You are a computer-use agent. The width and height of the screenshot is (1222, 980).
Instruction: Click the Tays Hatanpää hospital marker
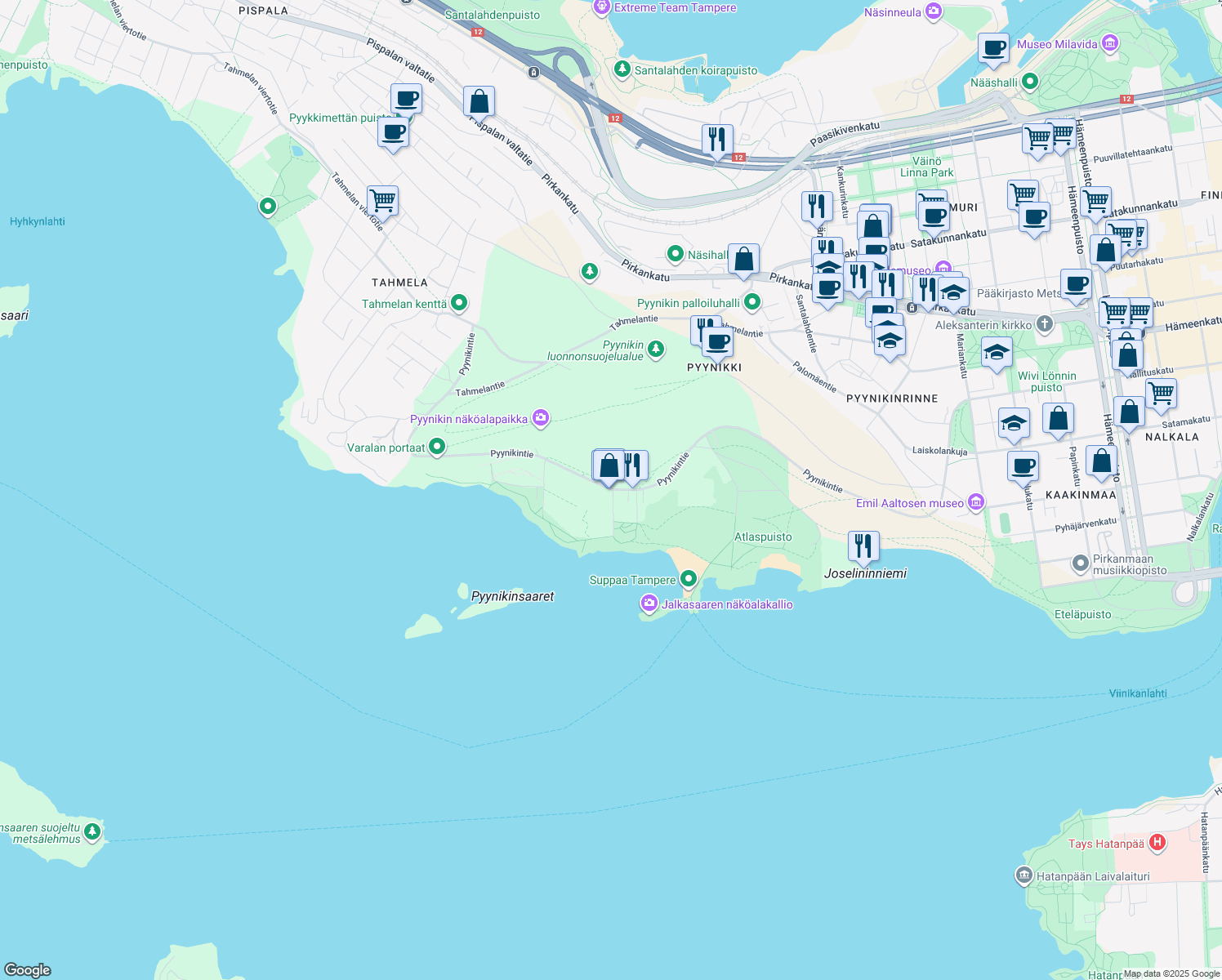[x=1157, y=842]
